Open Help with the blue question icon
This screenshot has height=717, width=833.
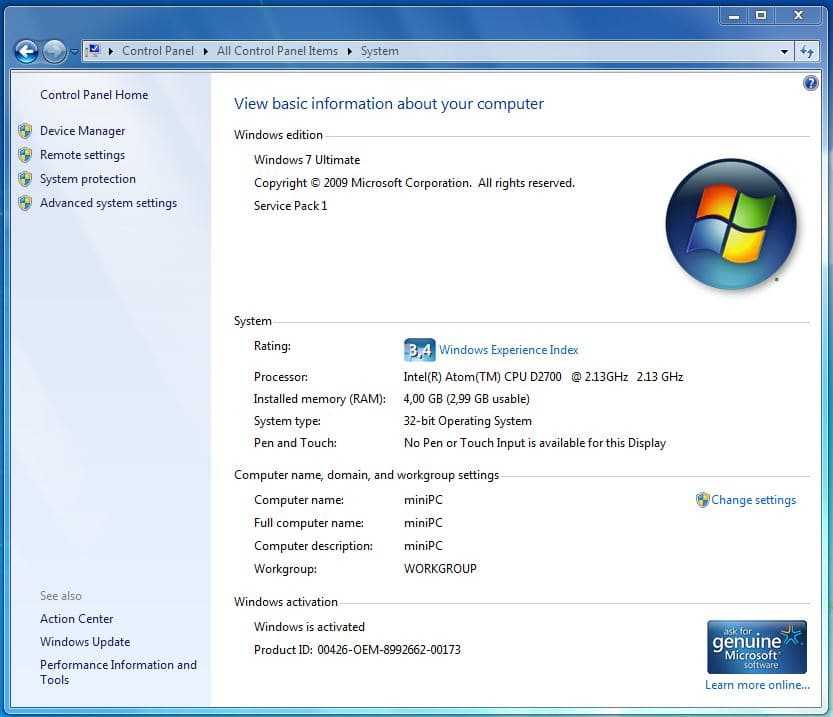[x=811, y=83]
